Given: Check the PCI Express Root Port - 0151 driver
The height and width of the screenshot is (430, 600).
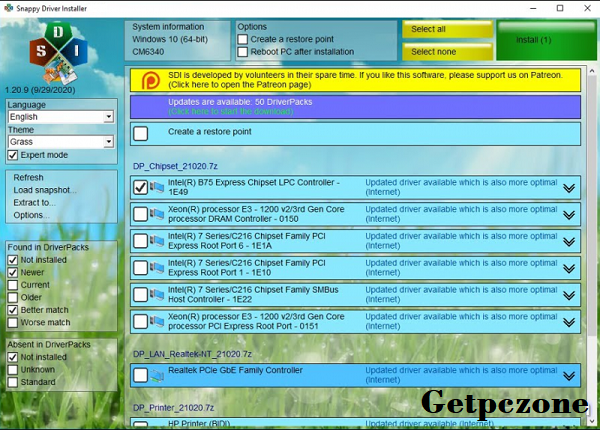Looking at the screenshot, I should pos(140,321).
